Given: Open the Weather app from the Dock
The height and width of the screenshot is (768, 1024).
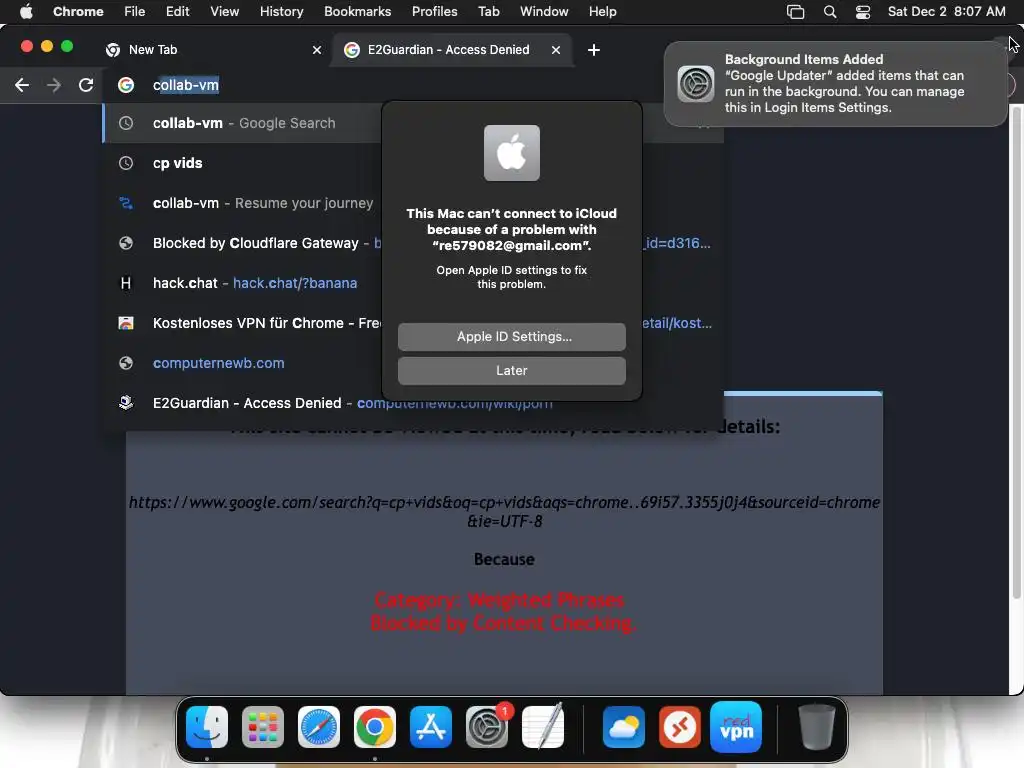Looking at the screenshot, I should click(x=624, y=727).
